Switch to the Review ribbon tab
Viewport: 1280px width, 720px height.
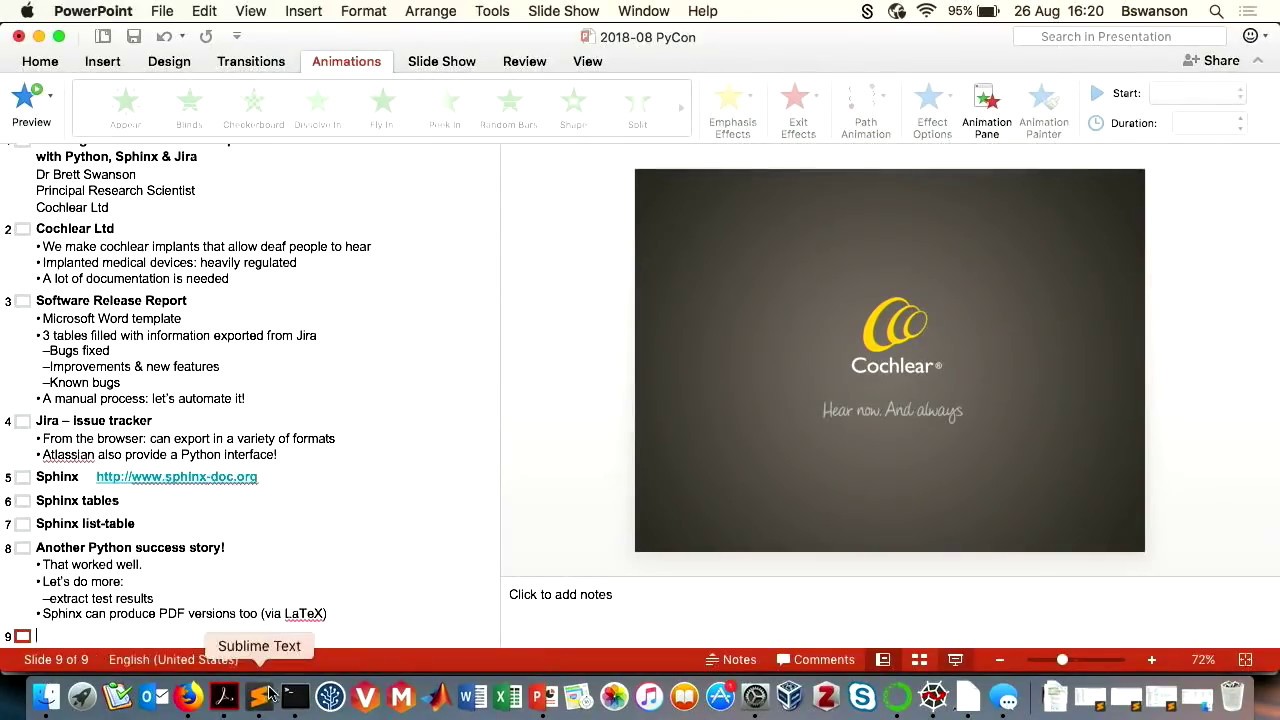(524, 61)
